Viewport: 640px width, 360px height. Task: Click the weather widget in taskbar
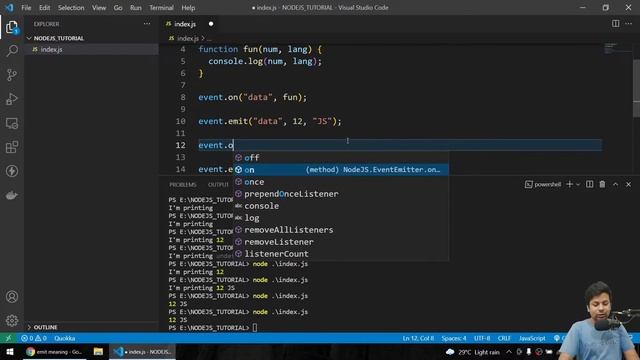473,352
